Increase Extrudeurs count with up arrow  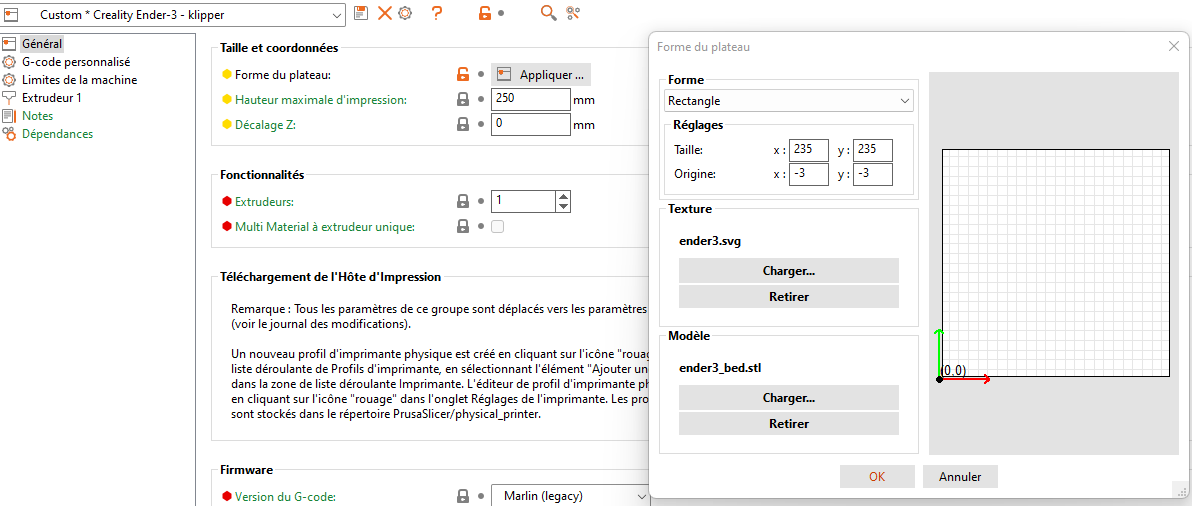pos(563,197)
